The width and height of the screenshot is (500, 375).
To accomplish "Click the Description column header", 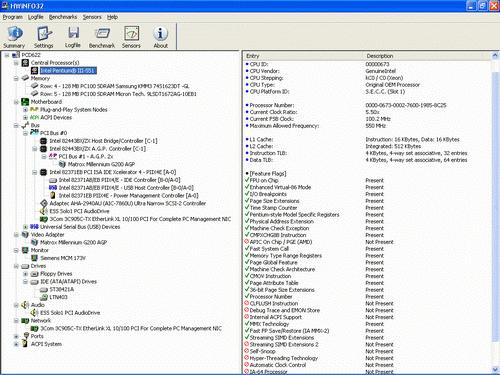I will 427,56.
